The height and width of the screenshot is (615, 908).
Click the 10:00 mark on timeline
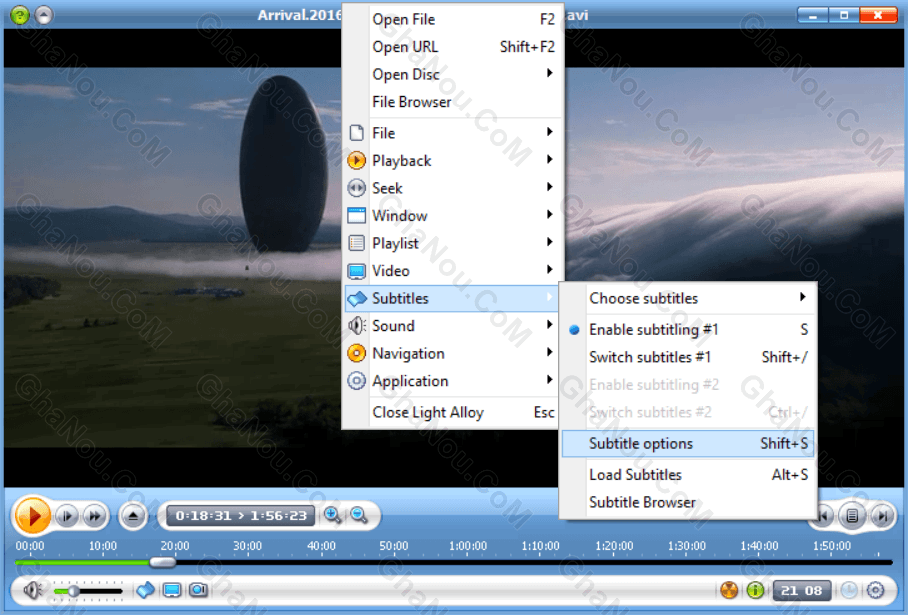[x=102, y=546]
